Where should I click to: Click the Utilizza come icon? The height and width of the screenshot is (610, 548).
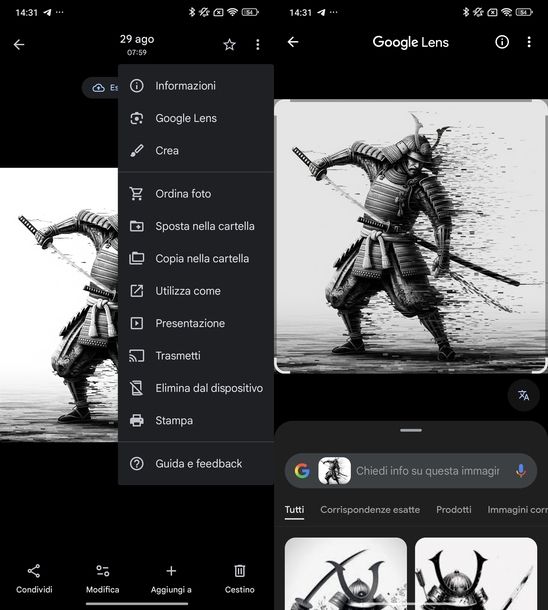(137, 291)
